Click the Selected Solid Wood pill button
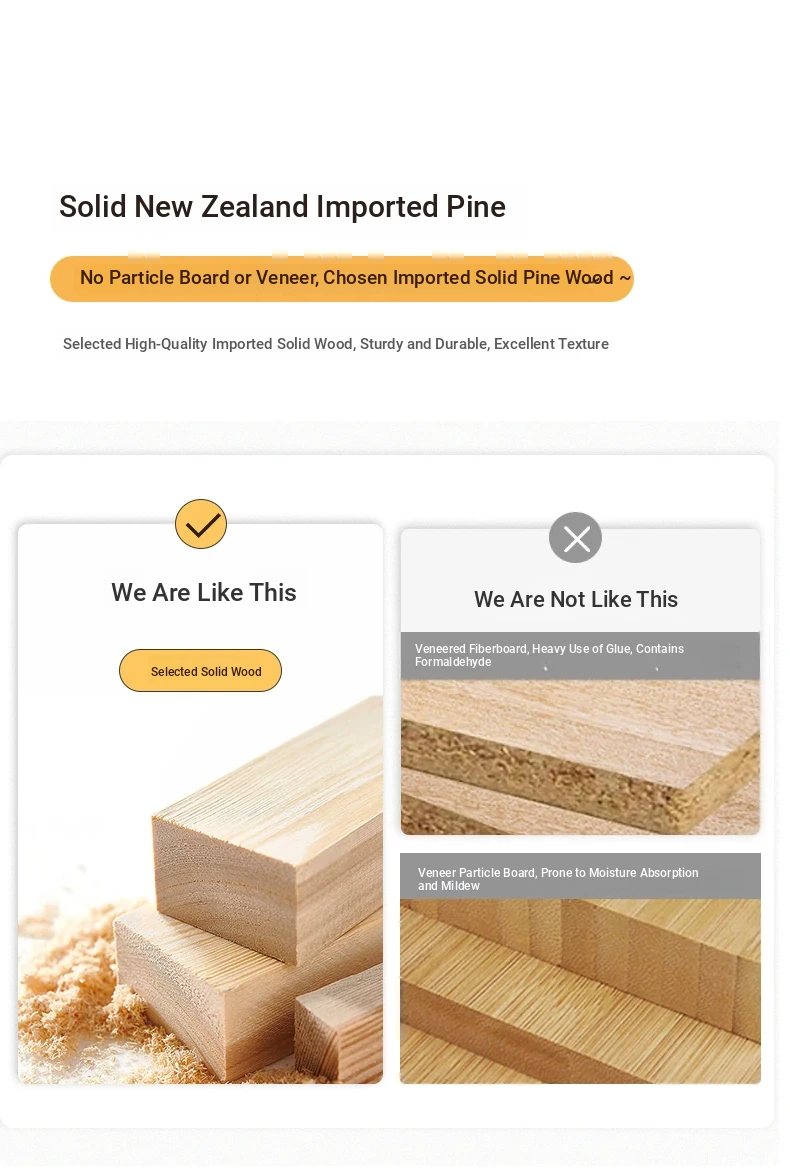Image resolution: width=790 pixels, height=1168 pixels. (200, 670)
